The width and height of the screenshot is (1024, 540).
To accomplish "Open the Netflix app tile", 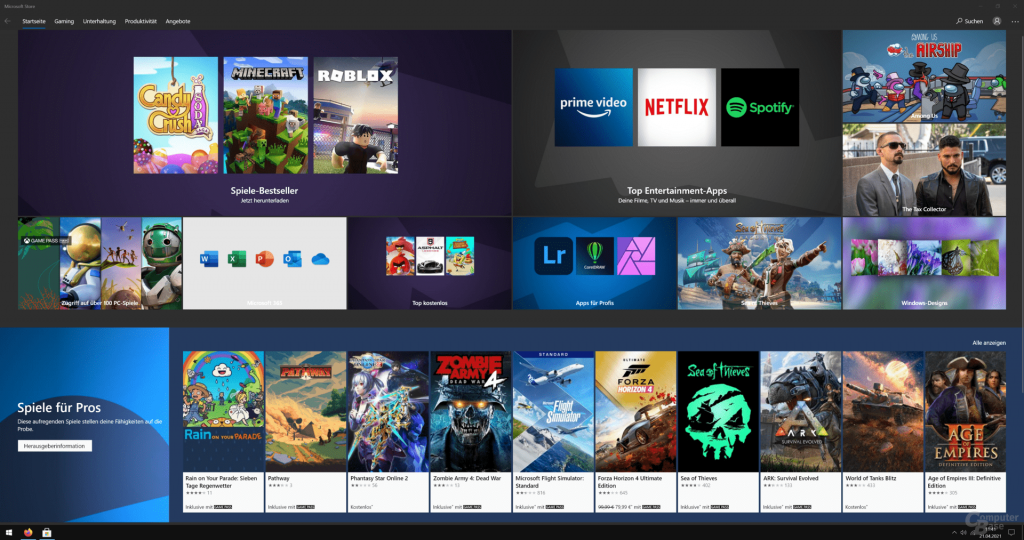I will 677,107.
